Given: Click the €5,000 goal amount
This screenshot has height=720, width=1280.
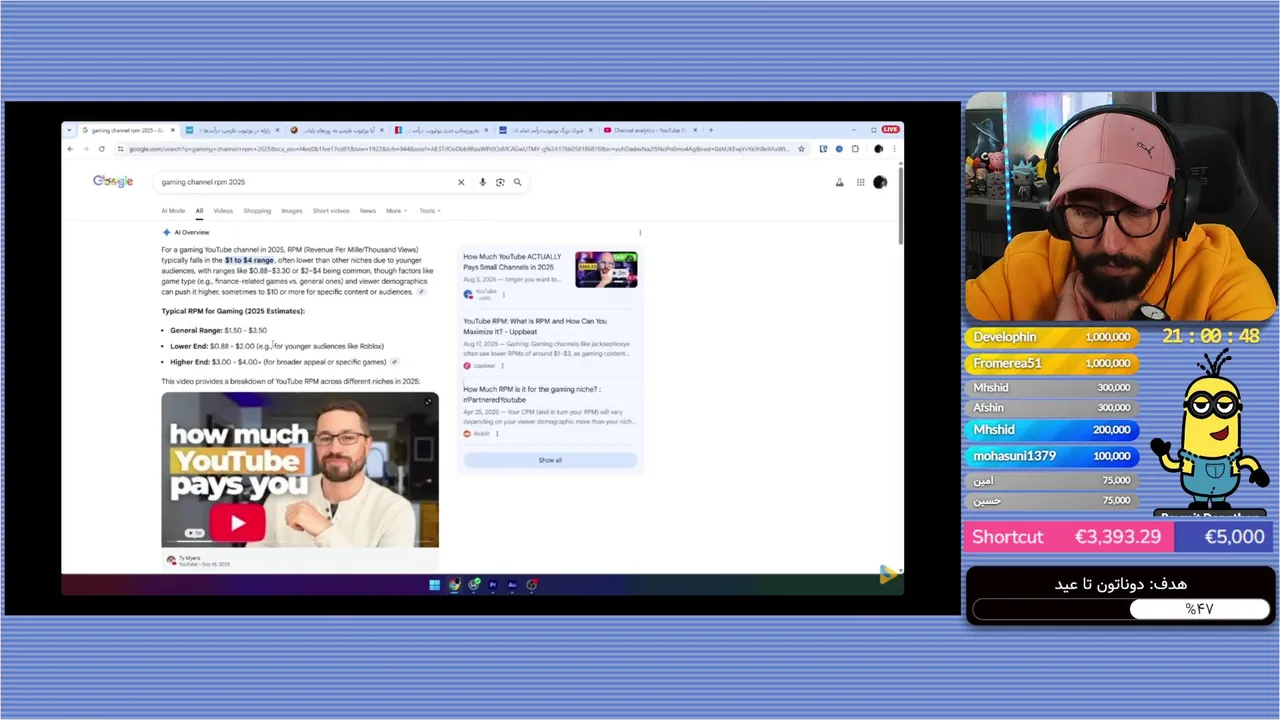Looking at the screenshot, I should tap(1234, 537).
